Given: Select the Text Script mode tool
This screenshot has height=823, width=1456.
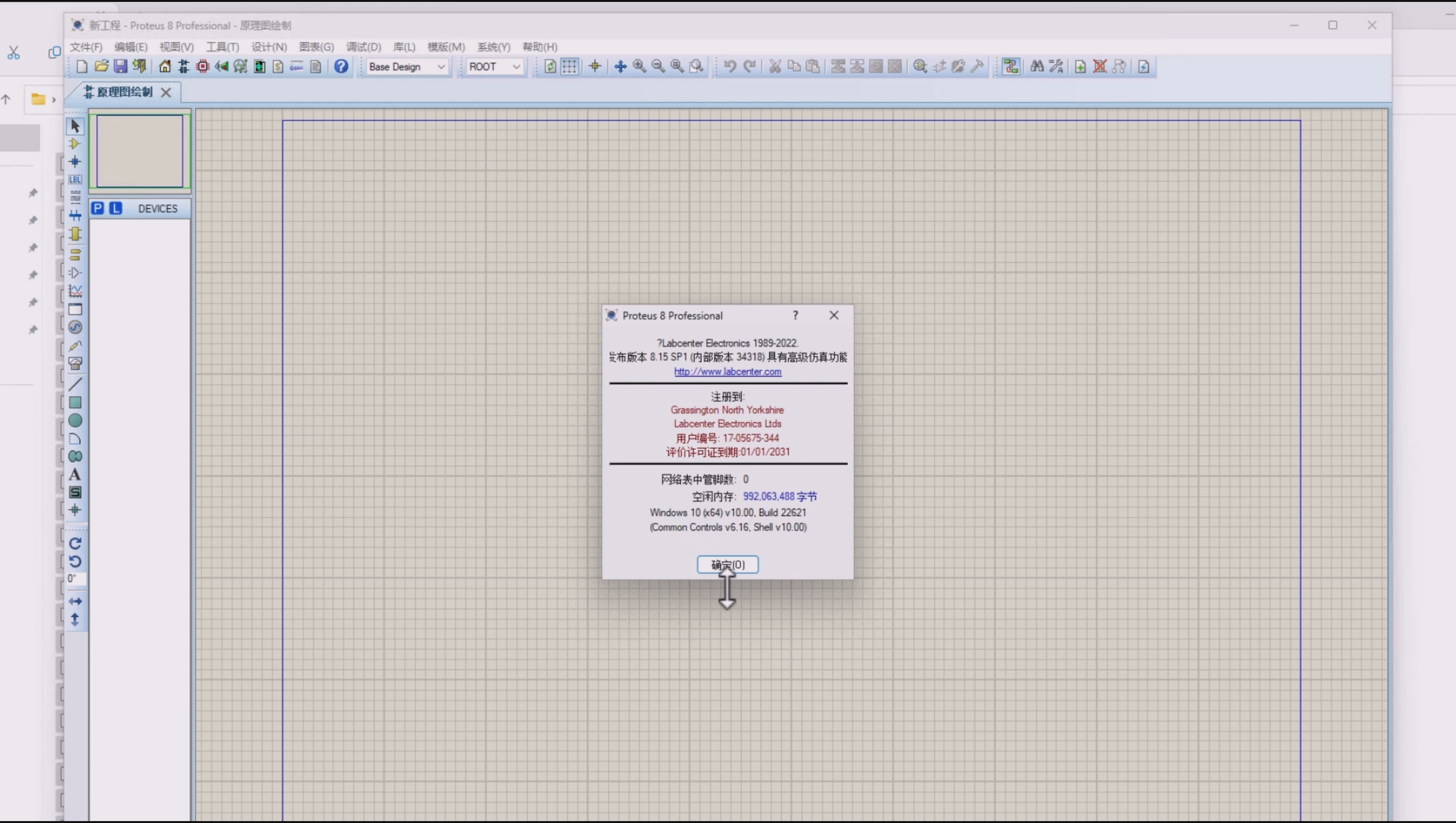Looking at the screenshot, I should tap(75, 197).
